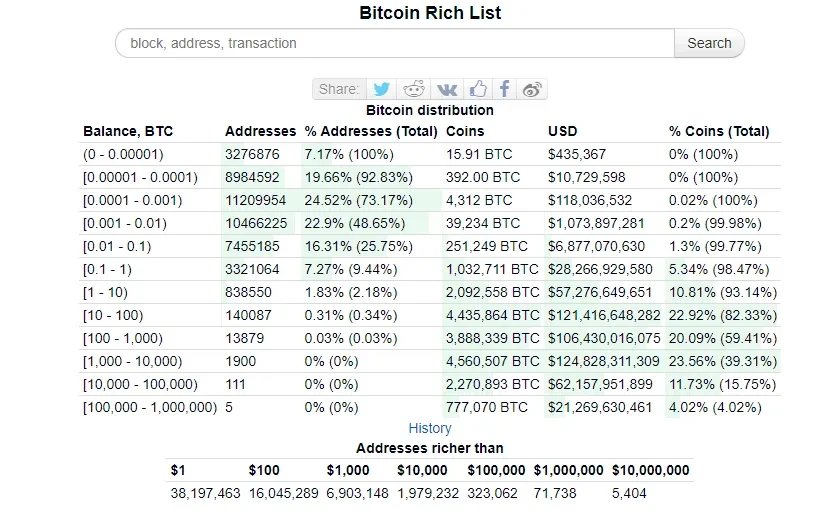
Task: Open the History link
Action: pyautogui.click(x=430, y=428)
